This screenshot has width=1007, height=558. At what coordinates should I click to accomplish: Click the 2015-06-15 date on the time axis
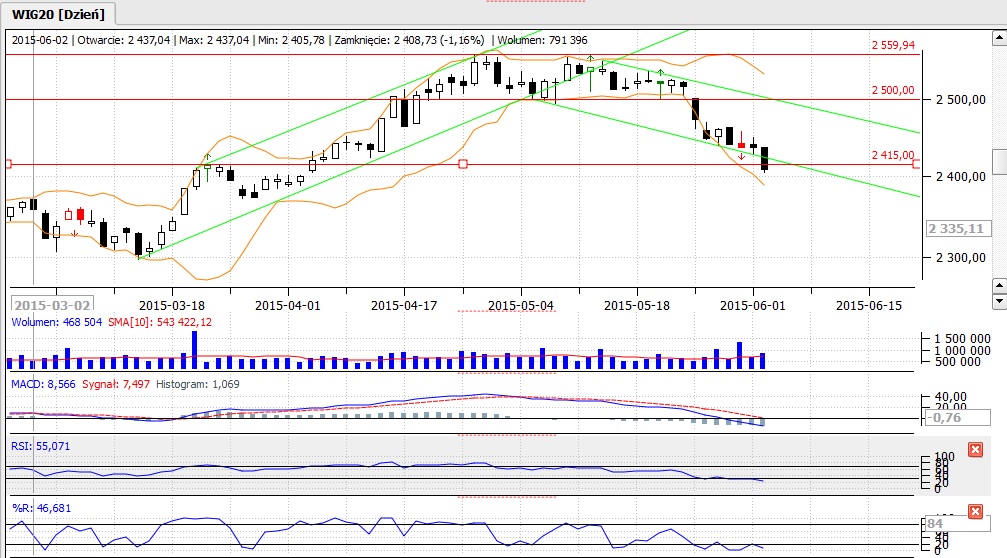pos(869,306)
